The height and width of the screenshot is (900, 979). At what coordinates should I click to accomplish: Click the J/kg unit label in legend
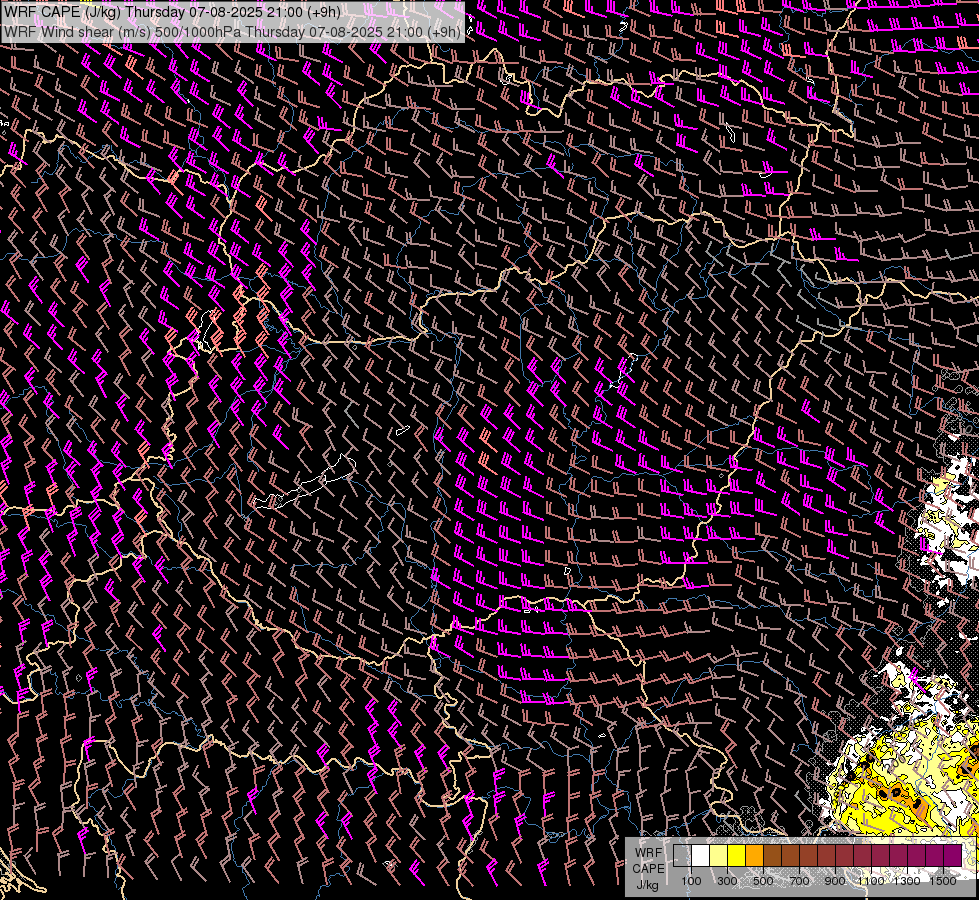pyautogui.click(x=647, y=886)
